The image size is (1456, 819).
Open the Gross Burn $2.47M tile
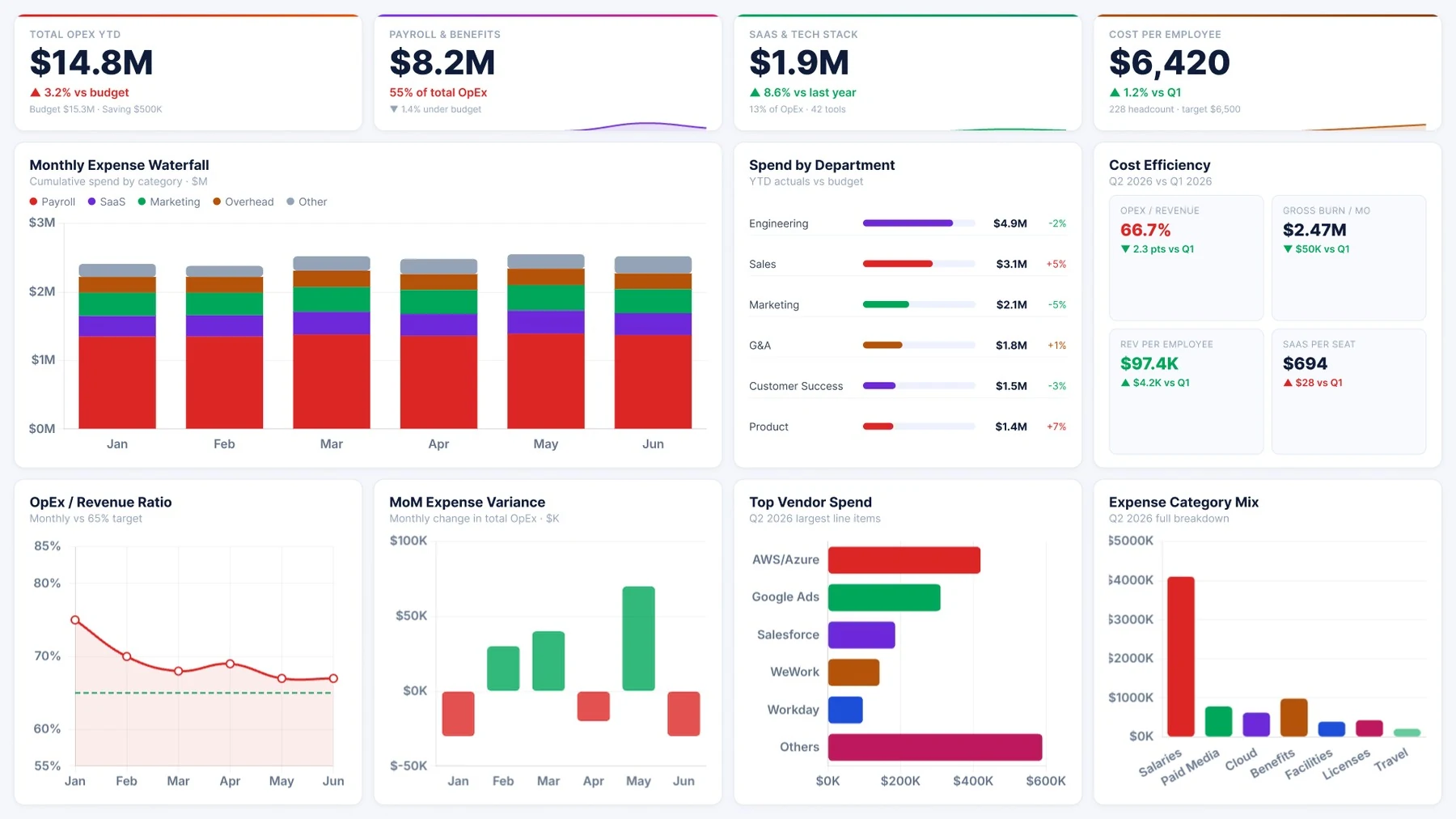coord(1348,258)
